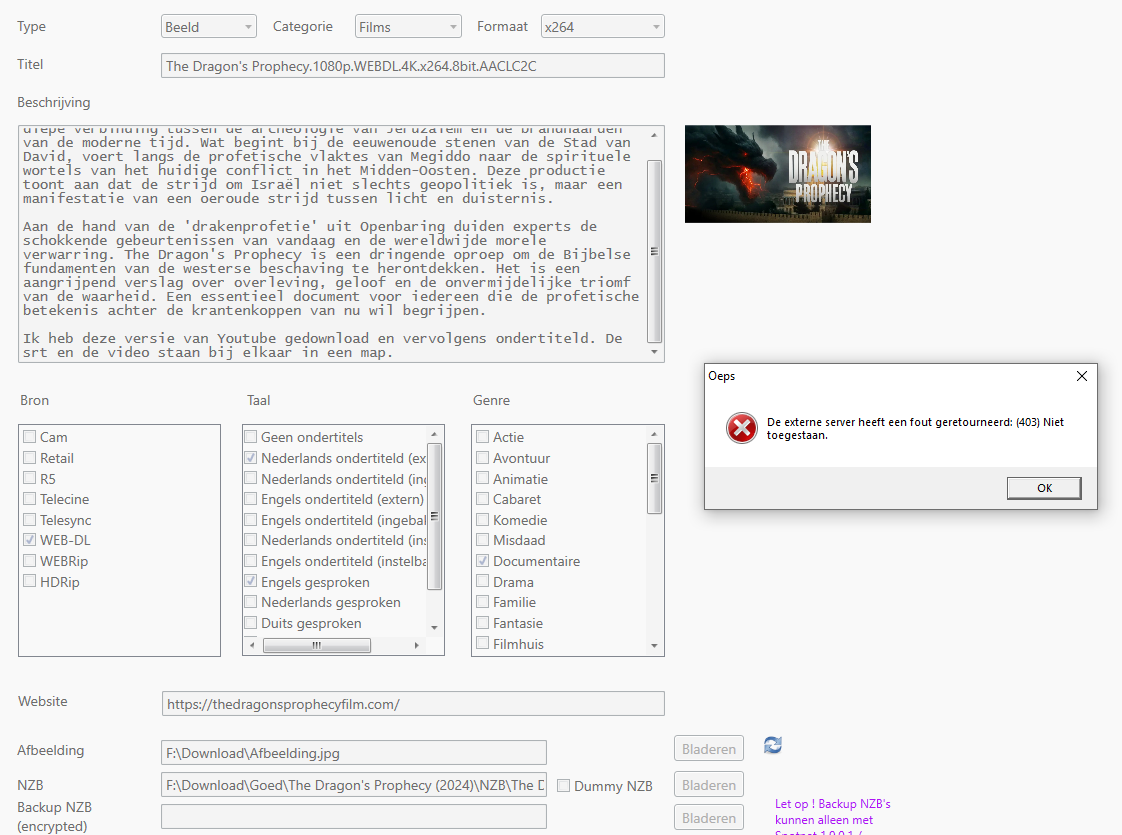
Task: Check Duits gesproken checkbox
Action: click(x=250, y=622)
